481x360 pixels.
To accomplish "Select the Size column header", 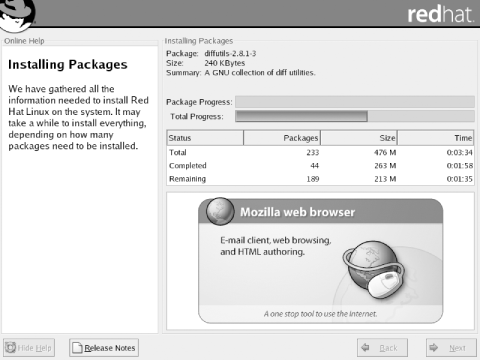I will point(359,138).
